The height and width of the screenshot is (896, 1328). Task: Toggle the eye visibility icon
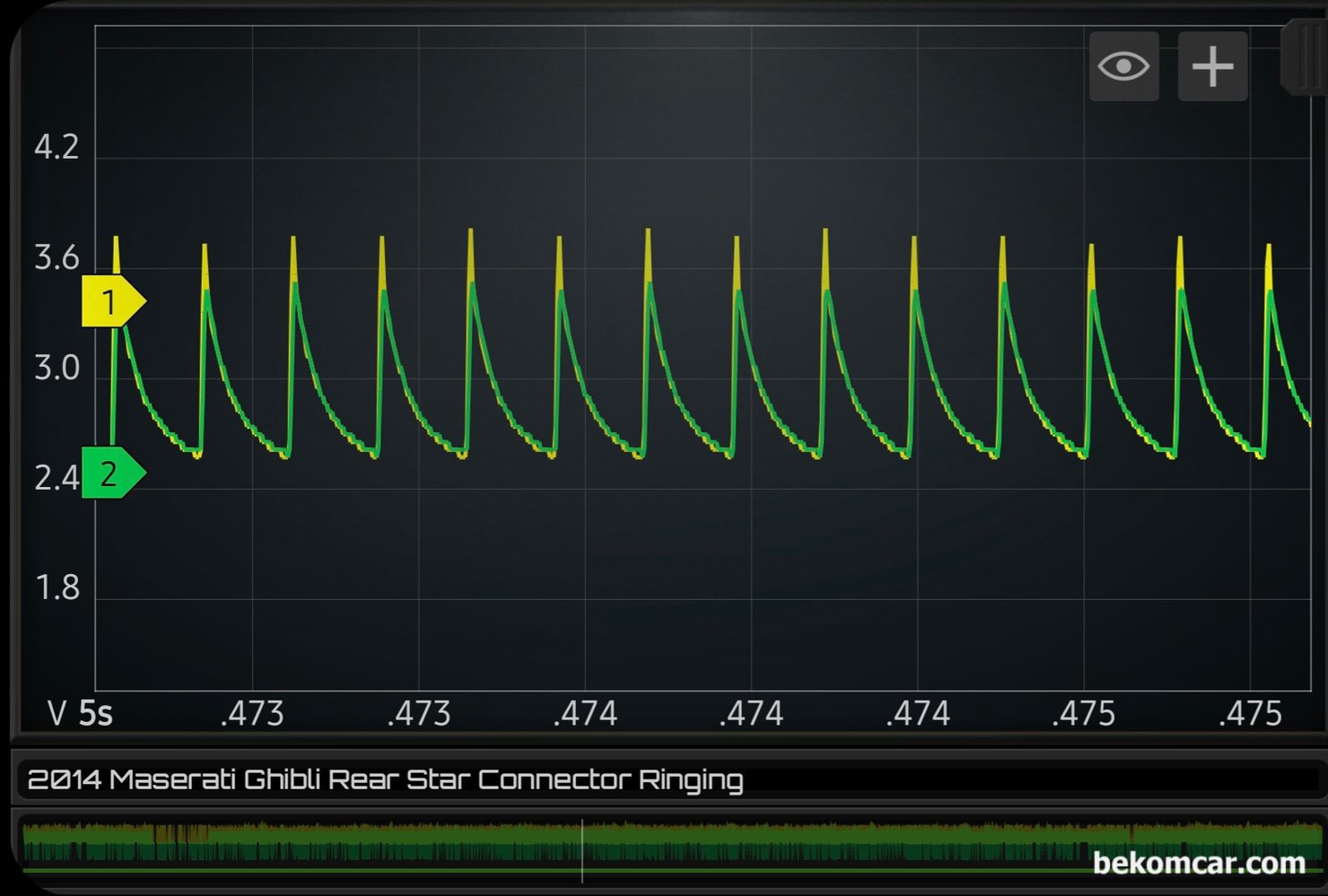tap(1123, 66)
